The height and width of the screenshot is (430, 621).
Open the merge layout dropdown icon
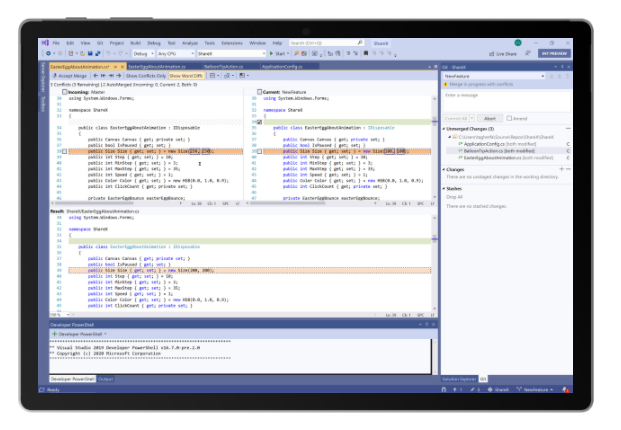(x=214, y=76)
